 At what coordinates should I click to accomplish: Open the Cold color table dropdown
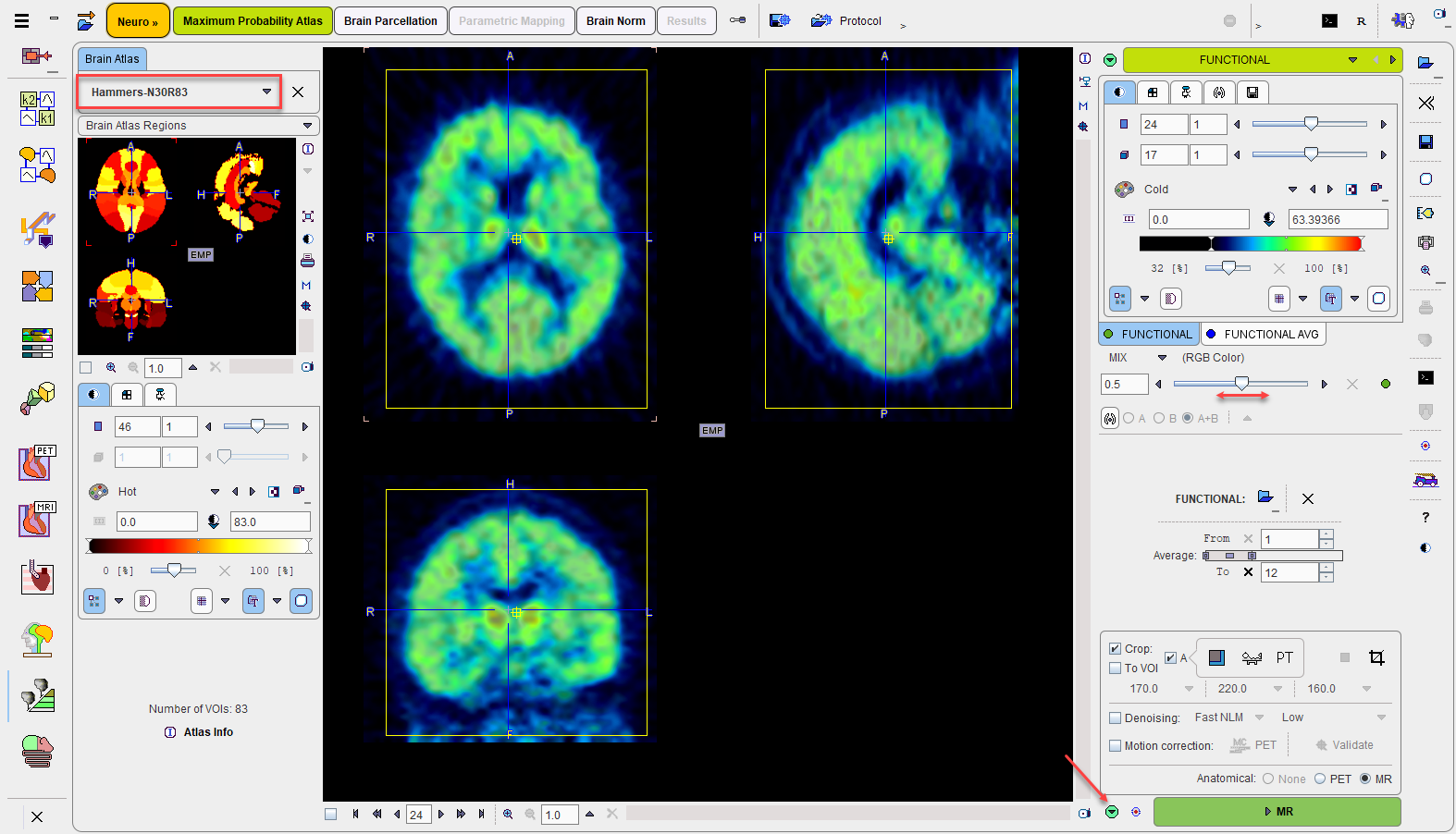point(1292,190)
